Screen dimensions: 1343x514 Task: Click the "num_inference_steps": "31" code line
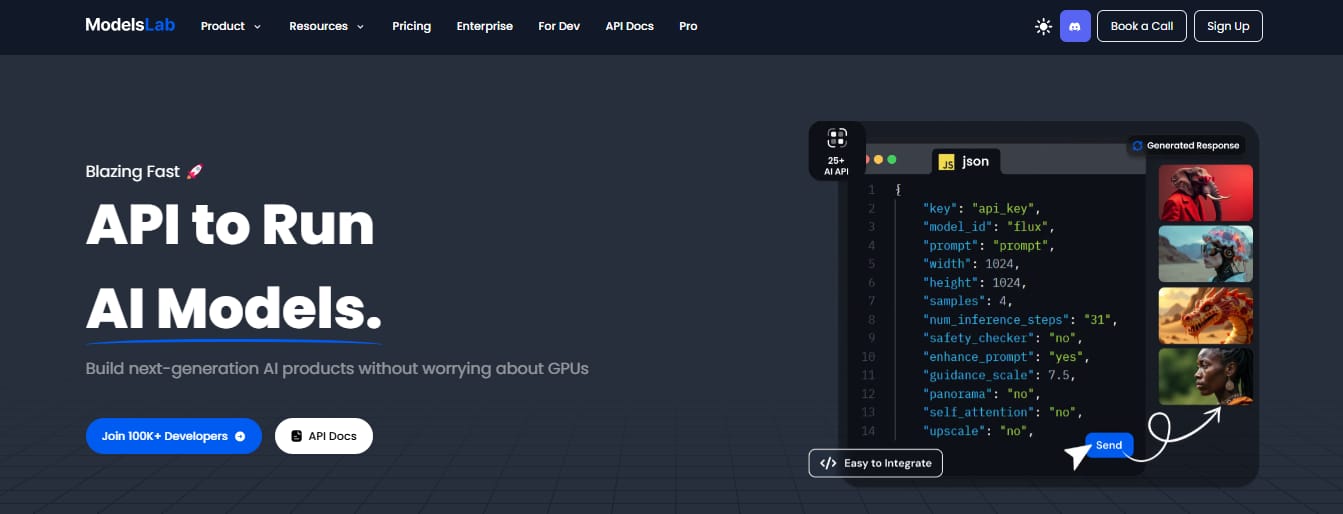click(1020, 320)
